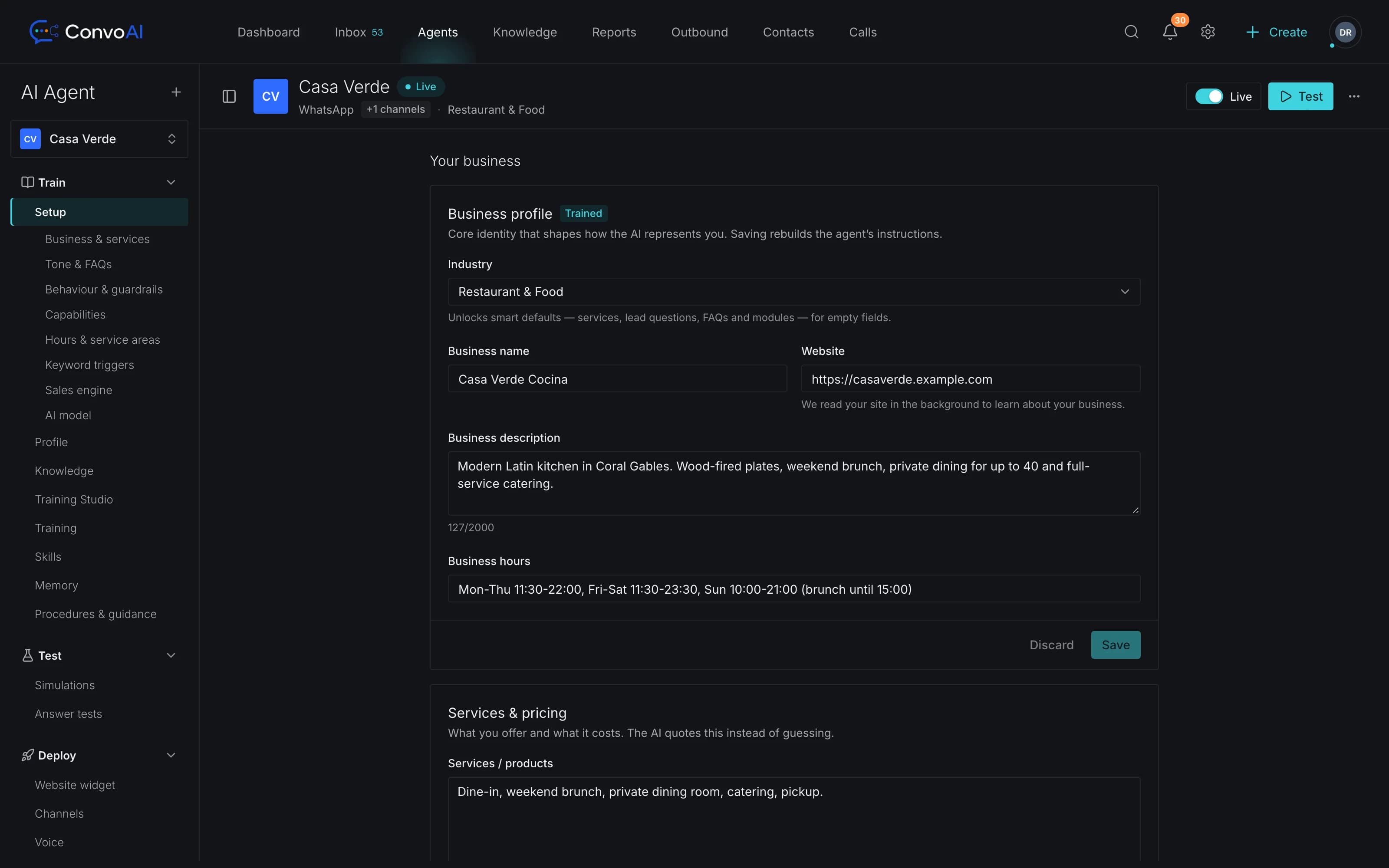Open the Inbox tab
The width and height of the screenshot is (1389, 868).
359,32
